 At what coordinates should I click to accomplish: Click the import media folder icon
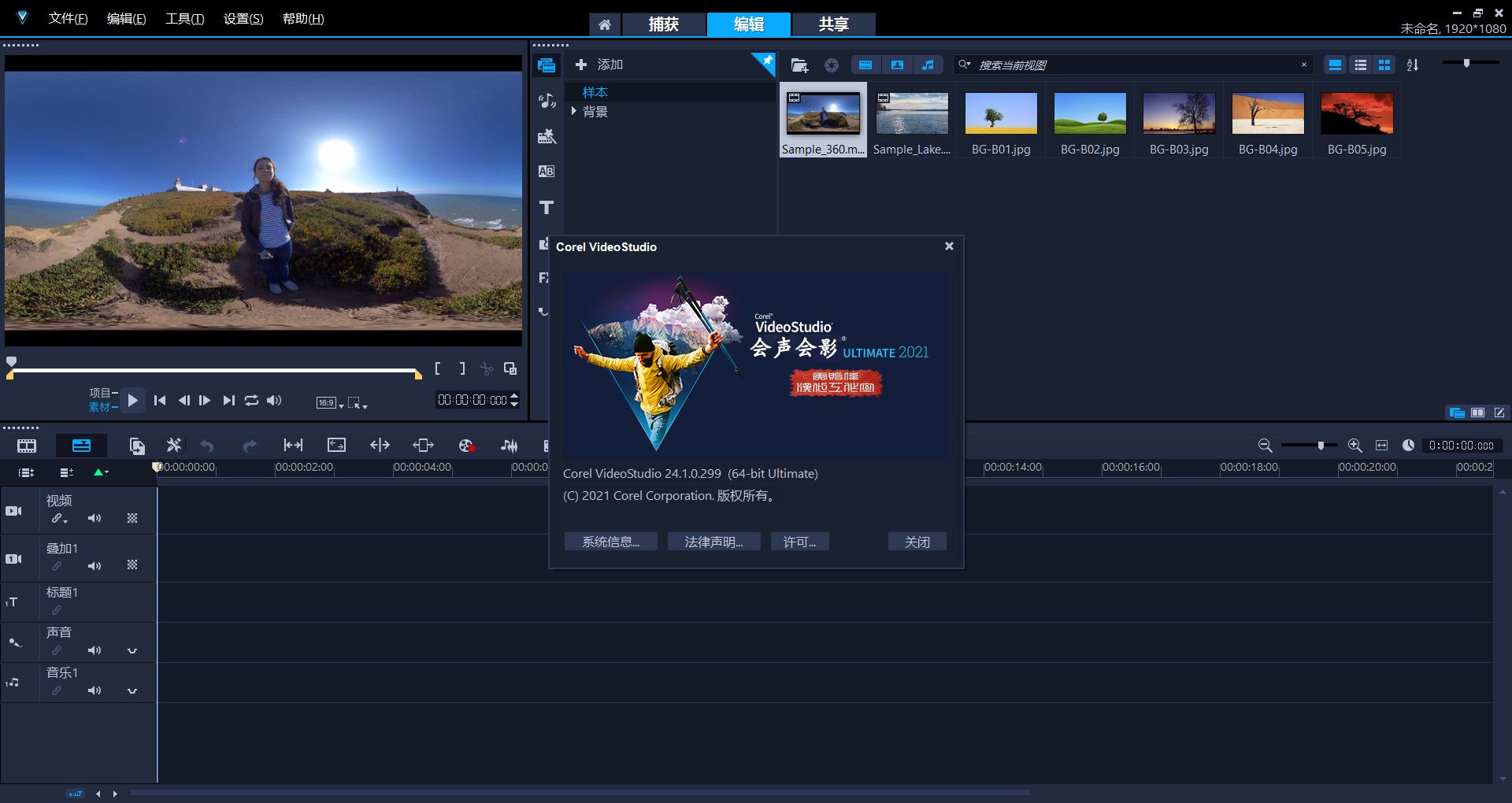click(x=799, y=65)
